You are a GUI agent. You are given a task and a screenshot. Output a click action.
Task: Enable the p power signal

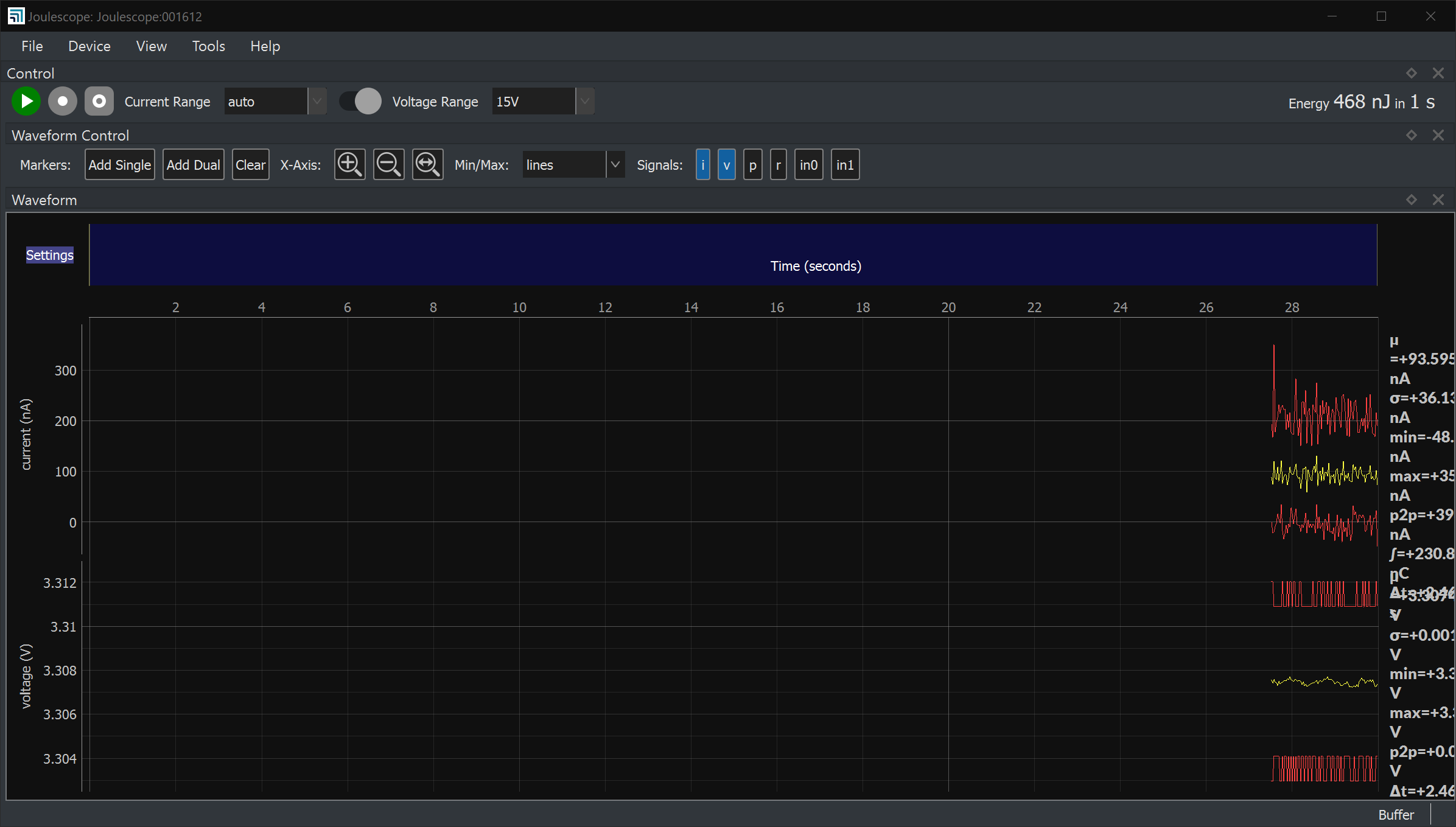(x=752, y=164)
